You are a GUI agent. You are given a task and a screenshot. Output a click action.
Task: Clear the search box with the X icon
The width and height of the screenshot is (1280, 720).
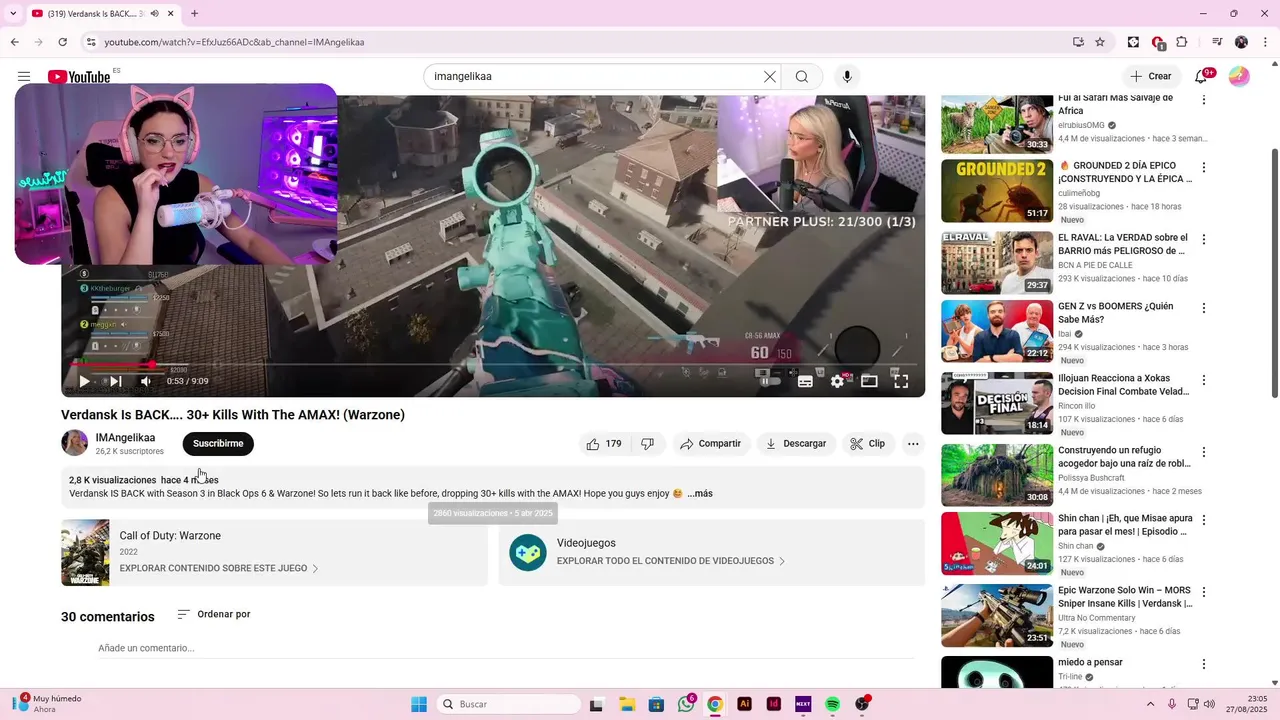pyautogui.click(x=770, y=77)
